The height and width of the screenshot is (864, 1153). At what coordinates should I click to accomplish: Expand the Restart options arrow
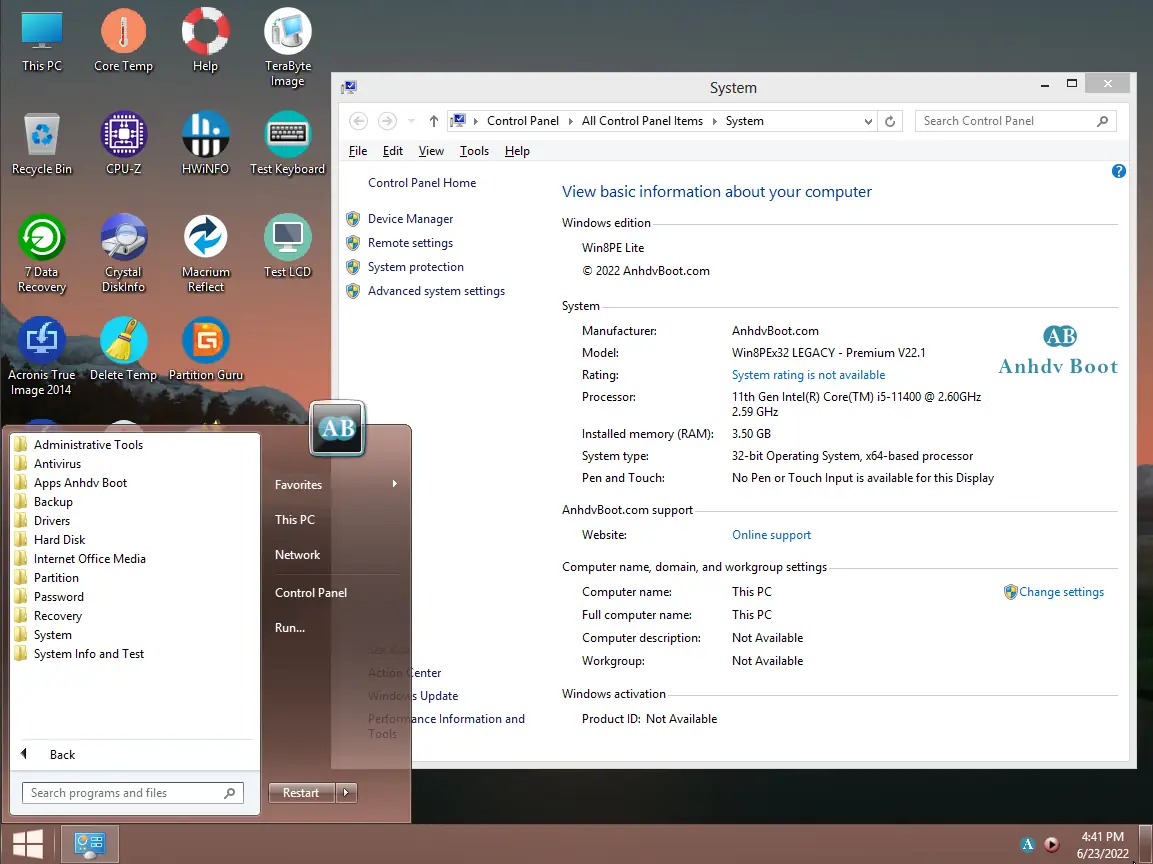click(x=346, y=793)
